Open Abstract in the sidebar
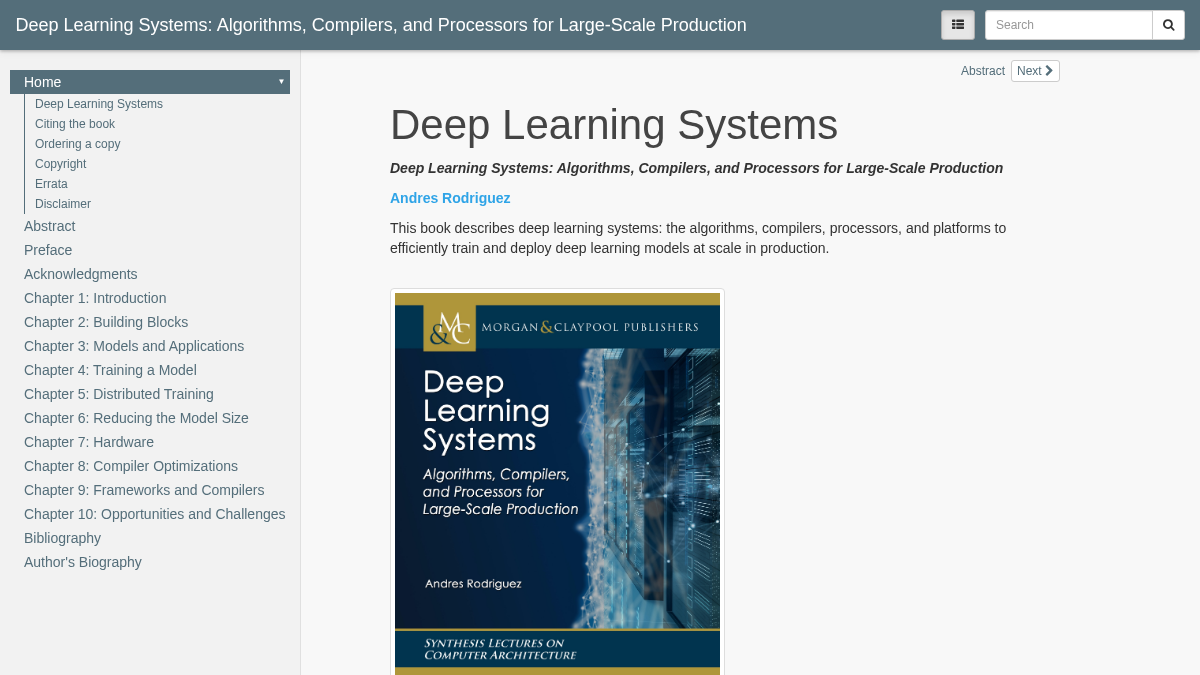This screenshot has height=675, width=1200. click(x=50, y=226)
